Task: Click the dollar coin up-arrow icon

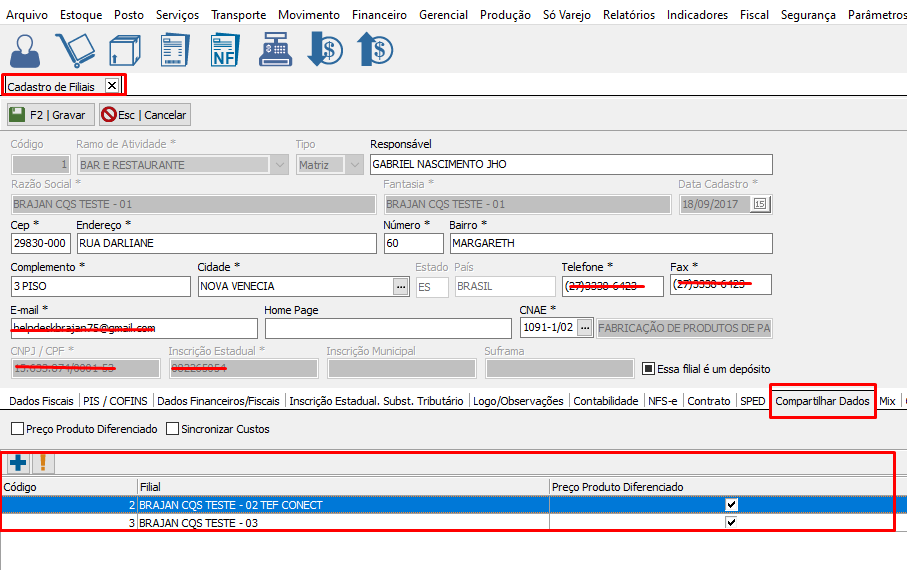Action: point(374,50)
